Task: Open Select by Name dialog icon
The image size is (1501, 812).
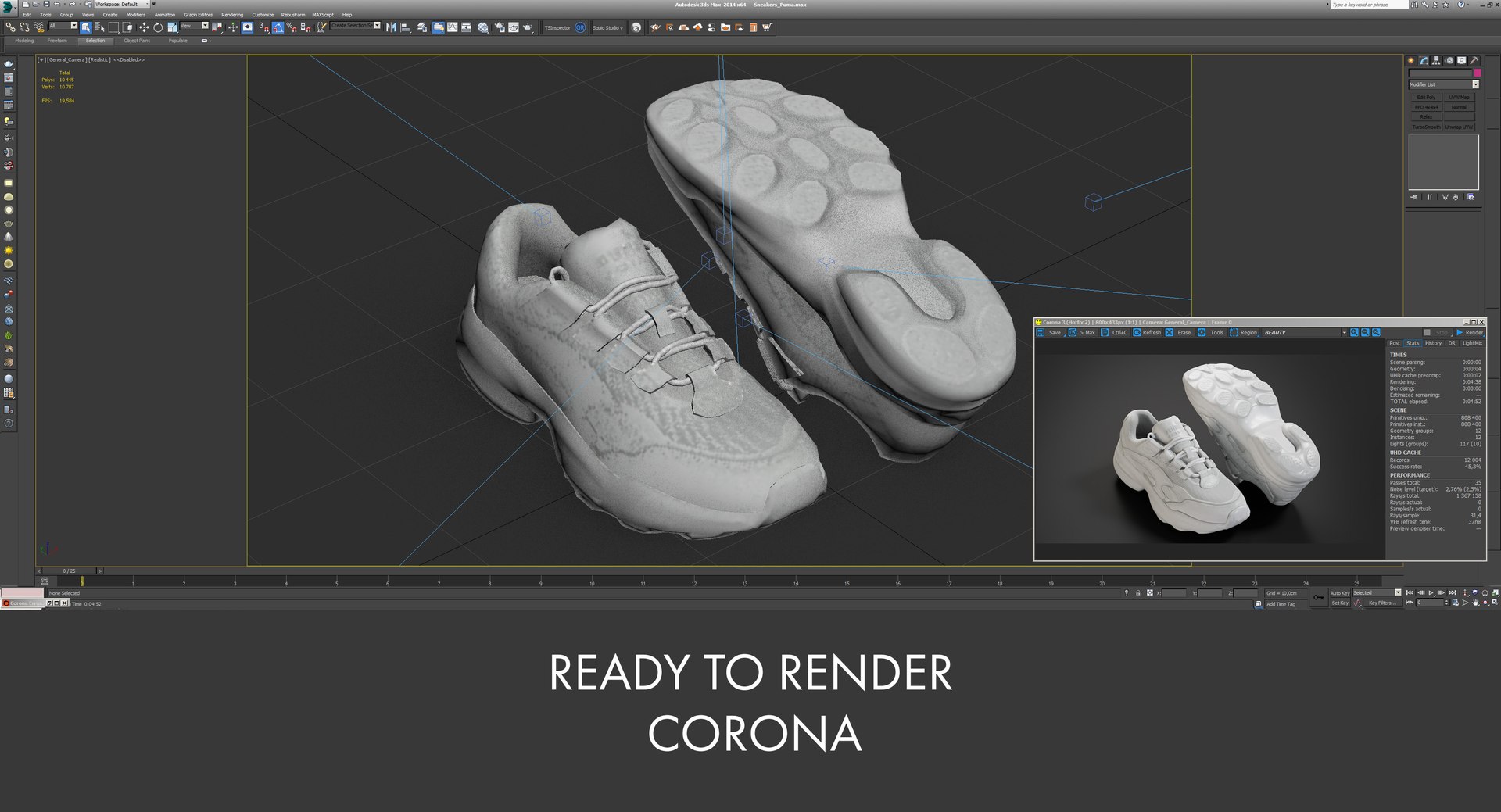Action: coord(99,27)
